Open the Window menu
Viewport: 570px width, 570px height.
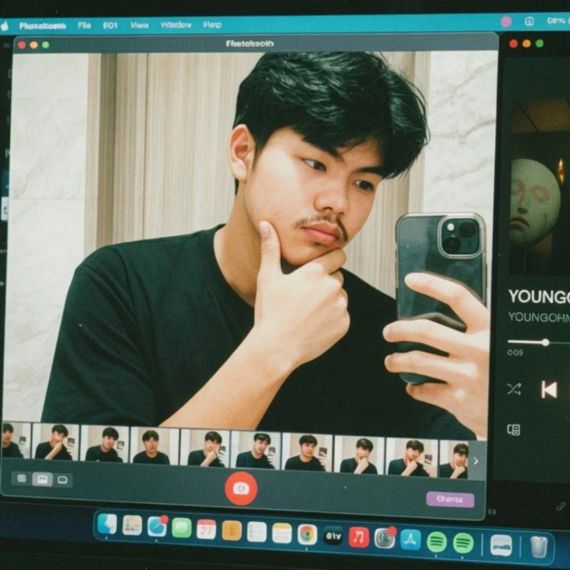176,25
